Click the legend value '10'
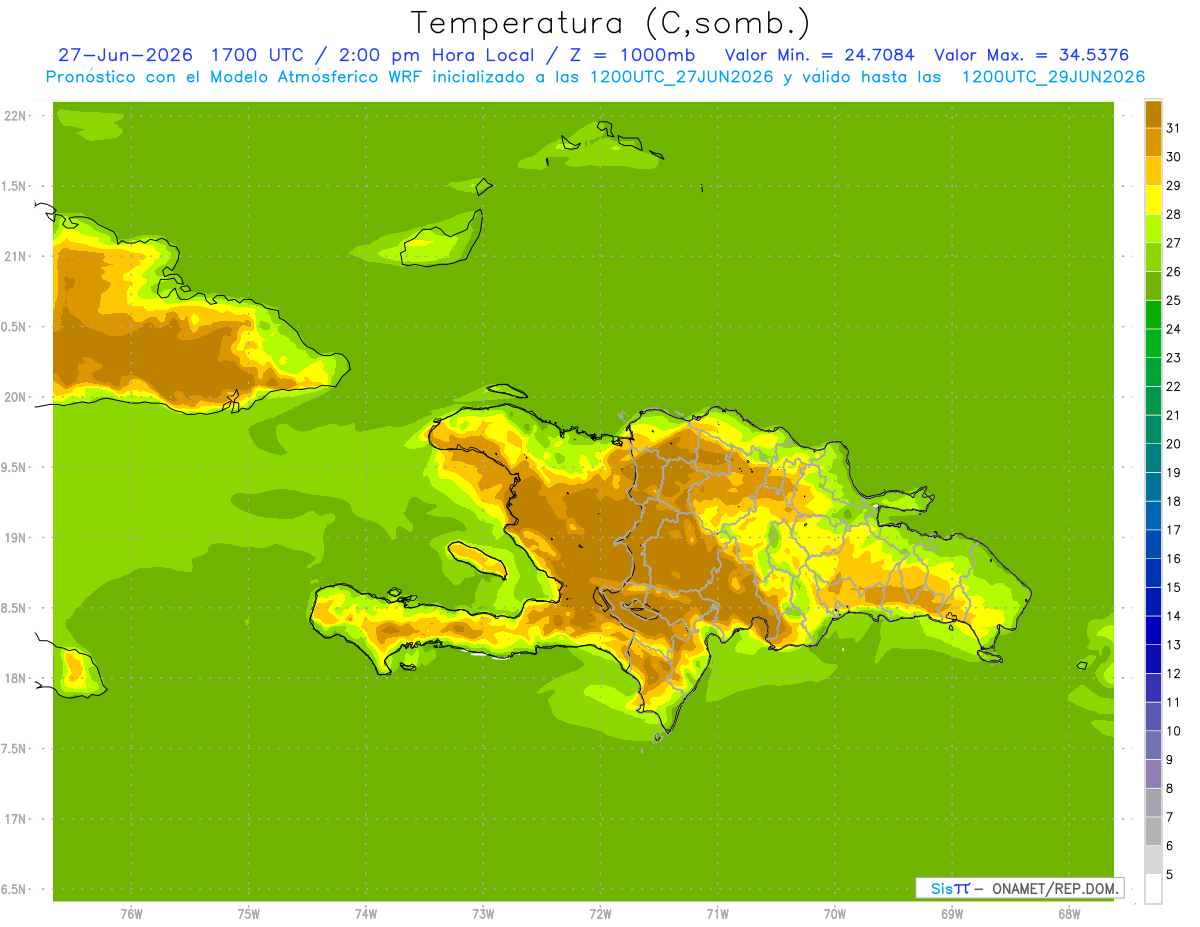This screenshot has height=927, width=1200. coord(1173,731)
